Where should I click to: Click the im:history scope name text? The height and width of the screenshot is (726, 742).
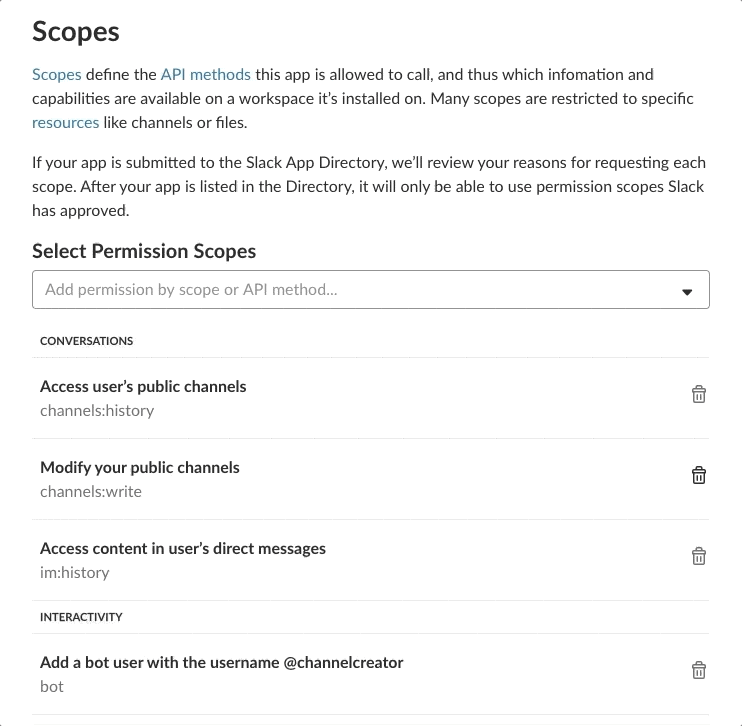(x=75, y=572)
